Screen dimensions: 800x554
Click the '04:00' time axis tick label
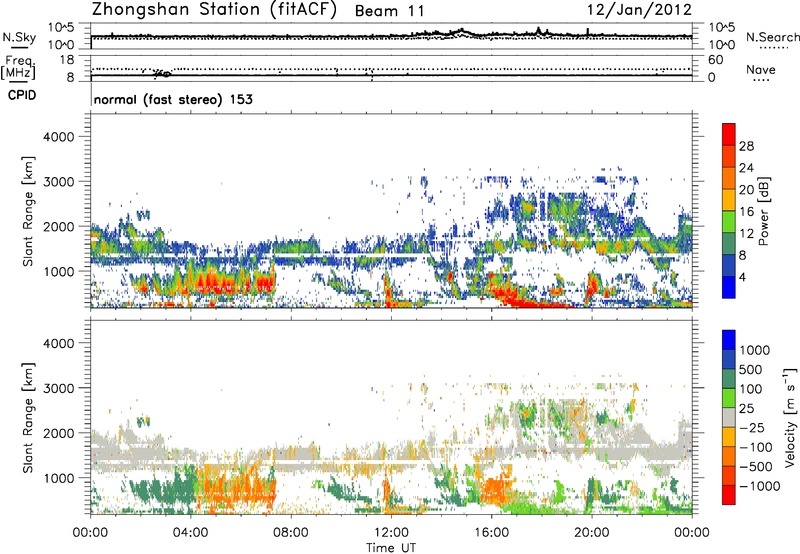click(190, 533)
